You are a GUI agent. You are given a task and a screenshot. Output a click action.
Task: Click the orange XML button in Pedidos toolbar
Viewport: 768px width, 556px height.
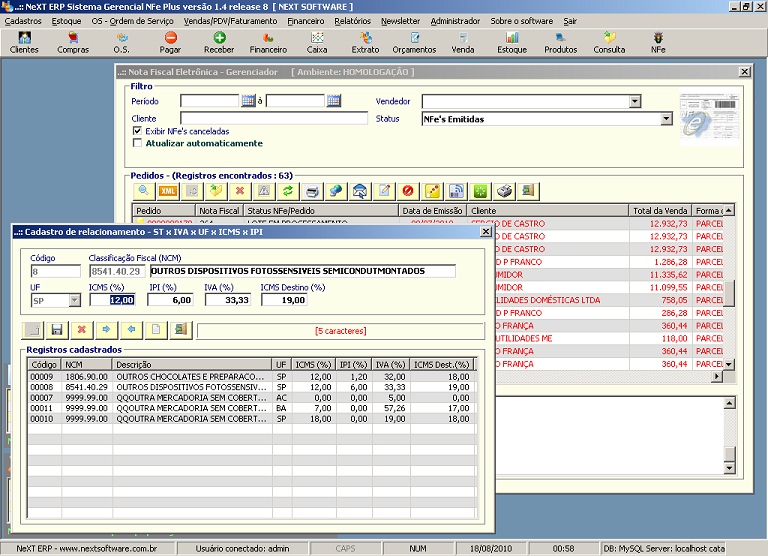click(x=168, y=191)
